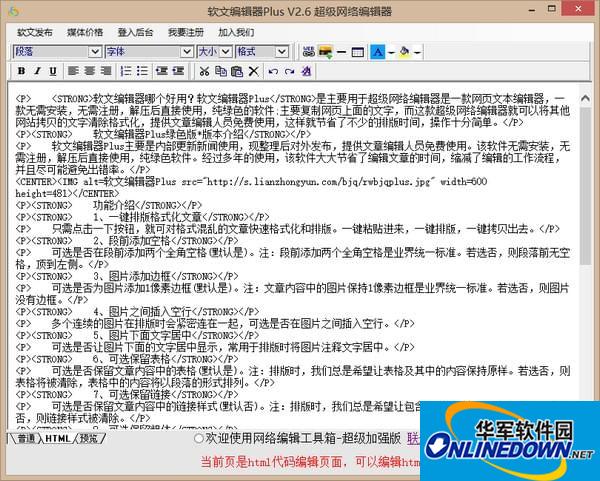Click scrollbar up arrow
Image resolution: width=600 pixels, height=481 pixels.
(x=585, y=98)
